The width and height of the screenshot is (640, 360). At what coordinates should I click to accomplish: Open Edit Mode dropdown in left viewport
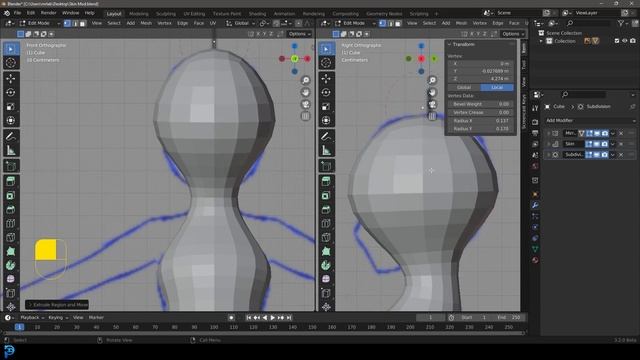[x=40, y=23]
